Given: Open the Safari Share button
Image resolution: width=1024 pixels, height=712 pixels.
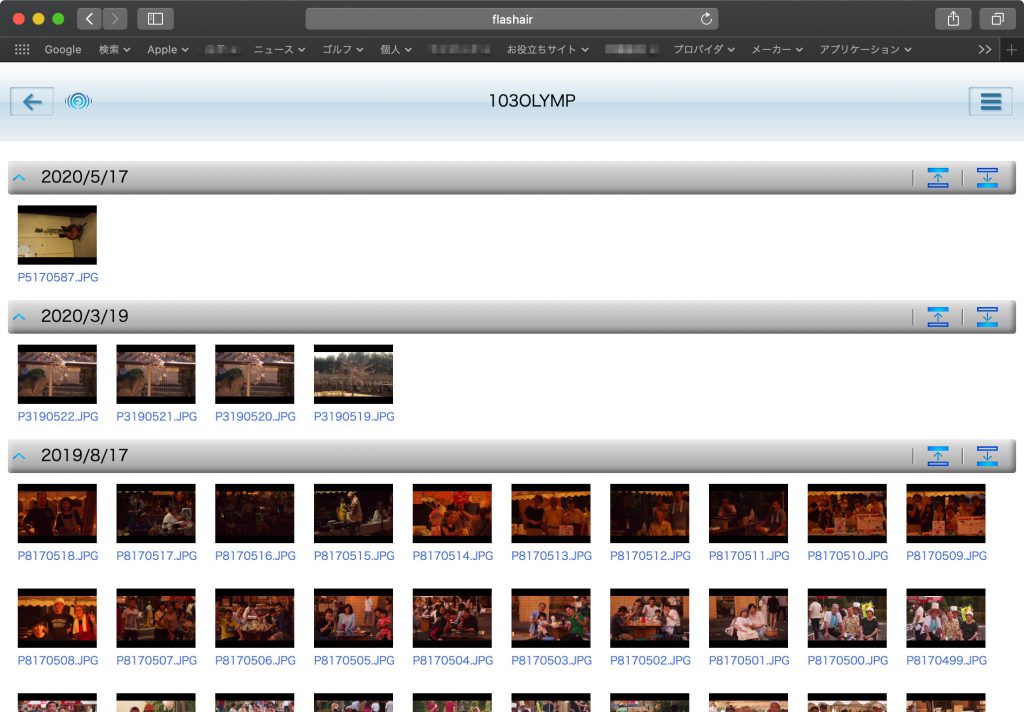Looking at the screenshot, I should pyautogui.click(x=952, y=19).
